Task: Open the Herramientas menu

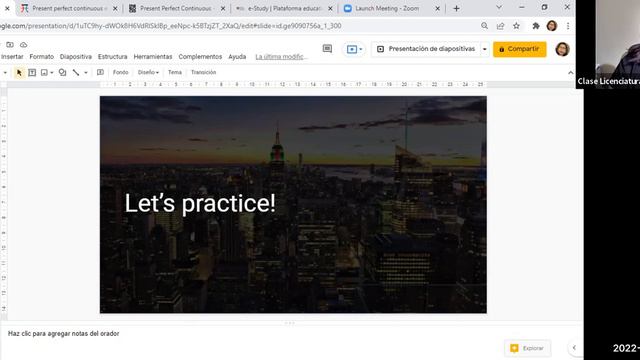Action: pos(153,57)
